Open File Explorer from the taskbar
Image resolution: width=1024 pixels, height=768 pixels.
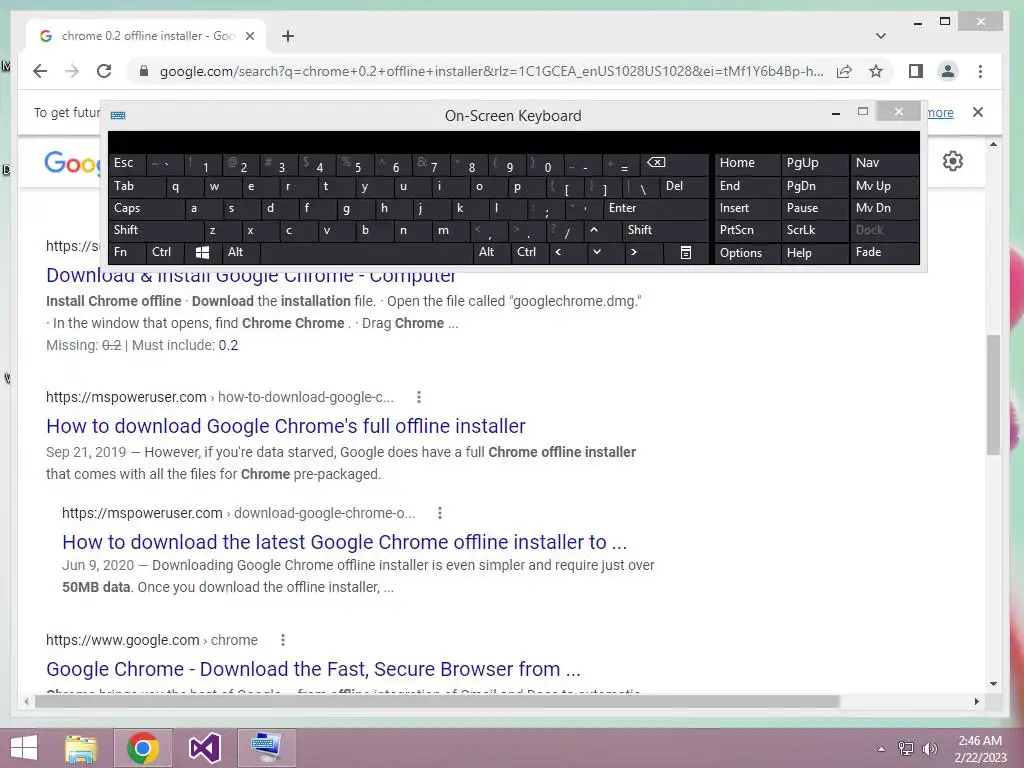click(81, 748)
